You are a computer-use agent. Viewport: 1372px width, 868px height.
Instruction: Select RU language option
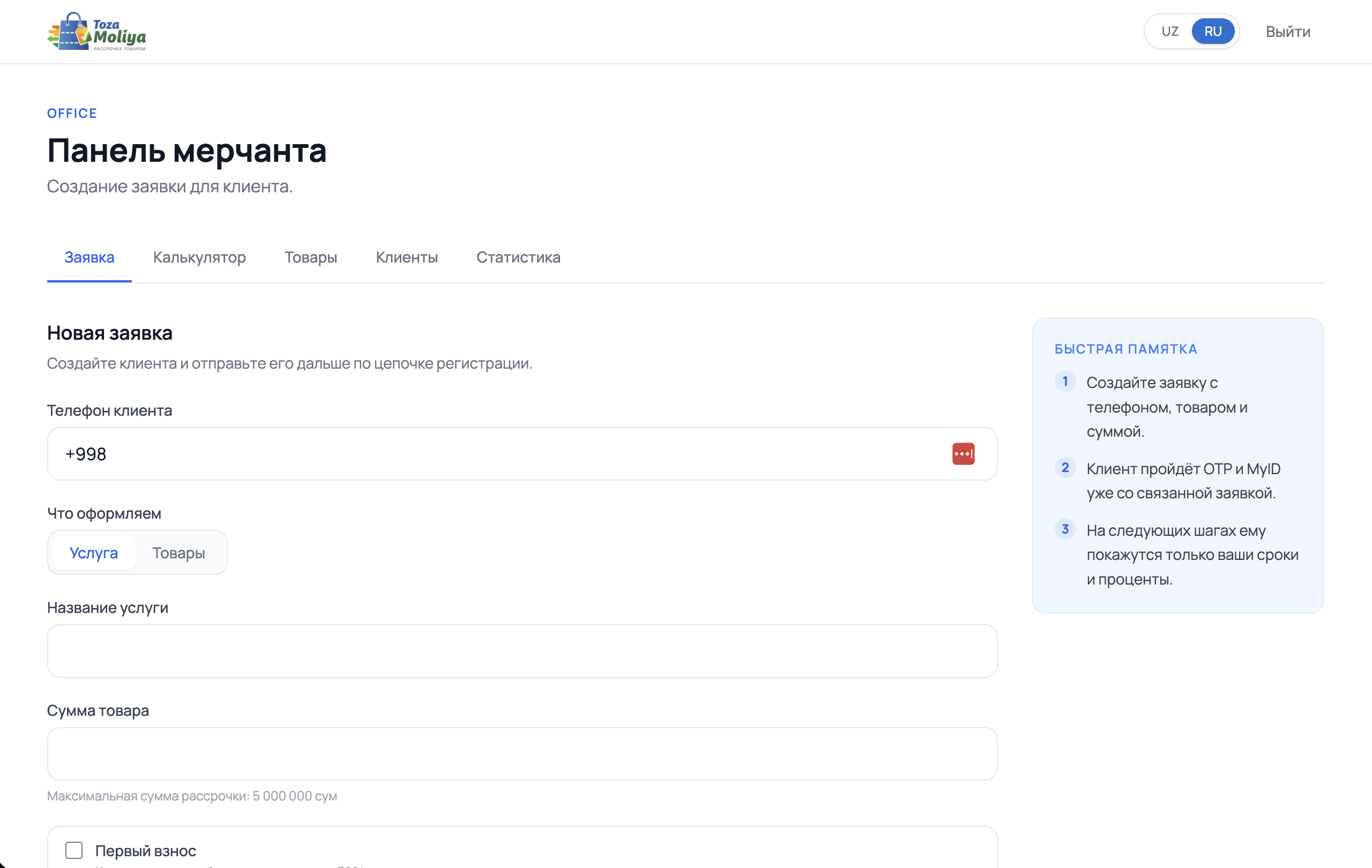click(x=1212, y=31)
